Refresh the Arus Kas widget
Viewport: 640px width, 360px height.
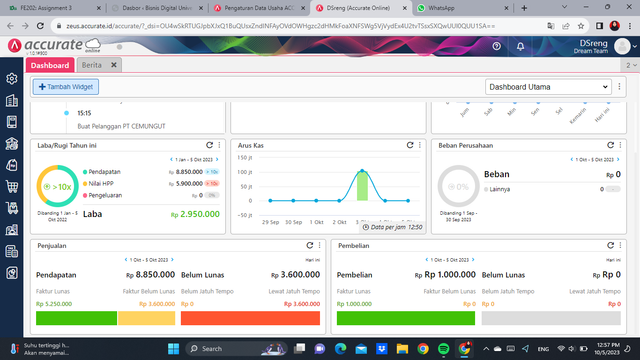[410, 145]
